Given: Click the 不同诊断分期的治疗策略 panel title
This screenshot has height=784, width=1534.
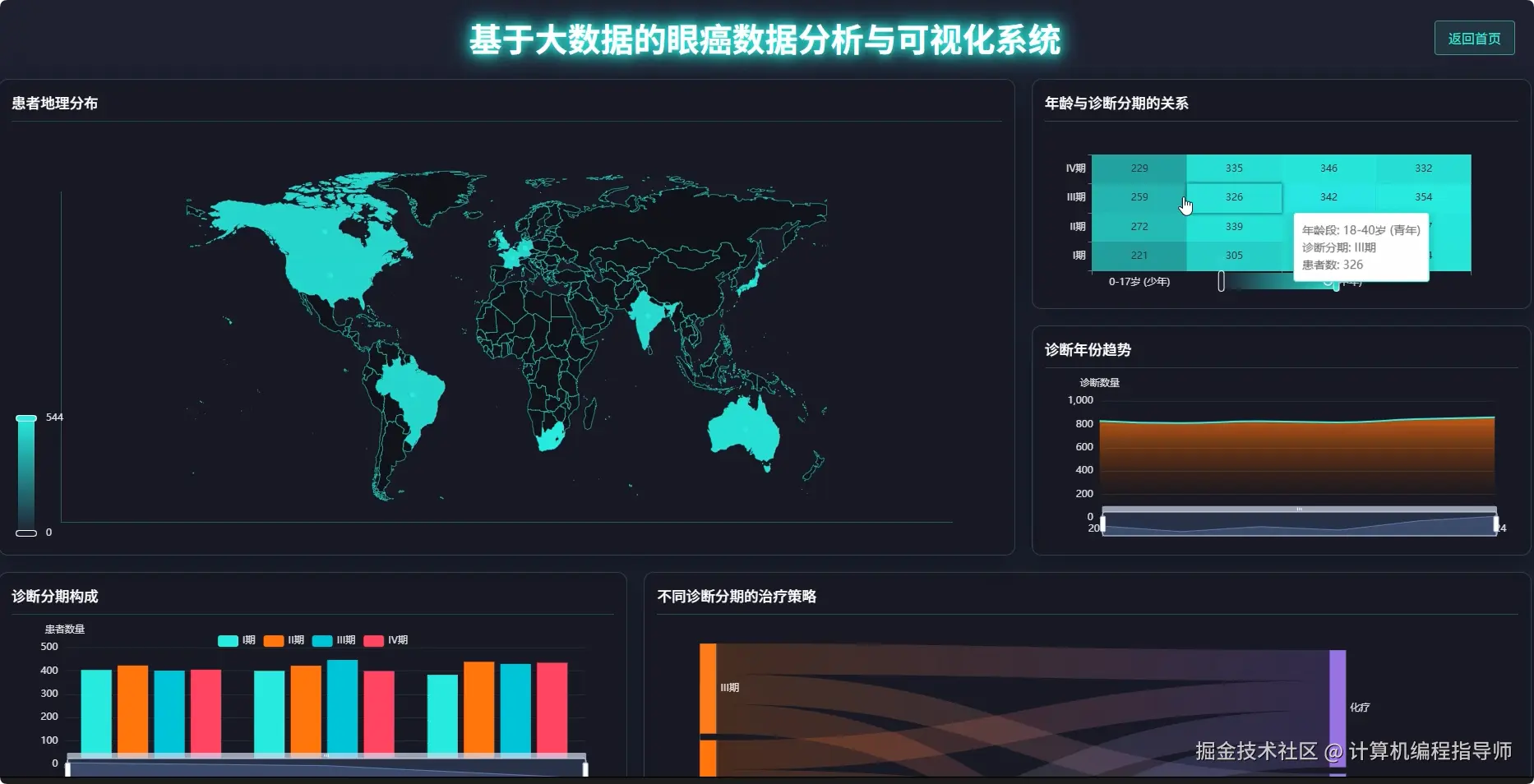Looking at the screenshot, I should pos(737,597).
